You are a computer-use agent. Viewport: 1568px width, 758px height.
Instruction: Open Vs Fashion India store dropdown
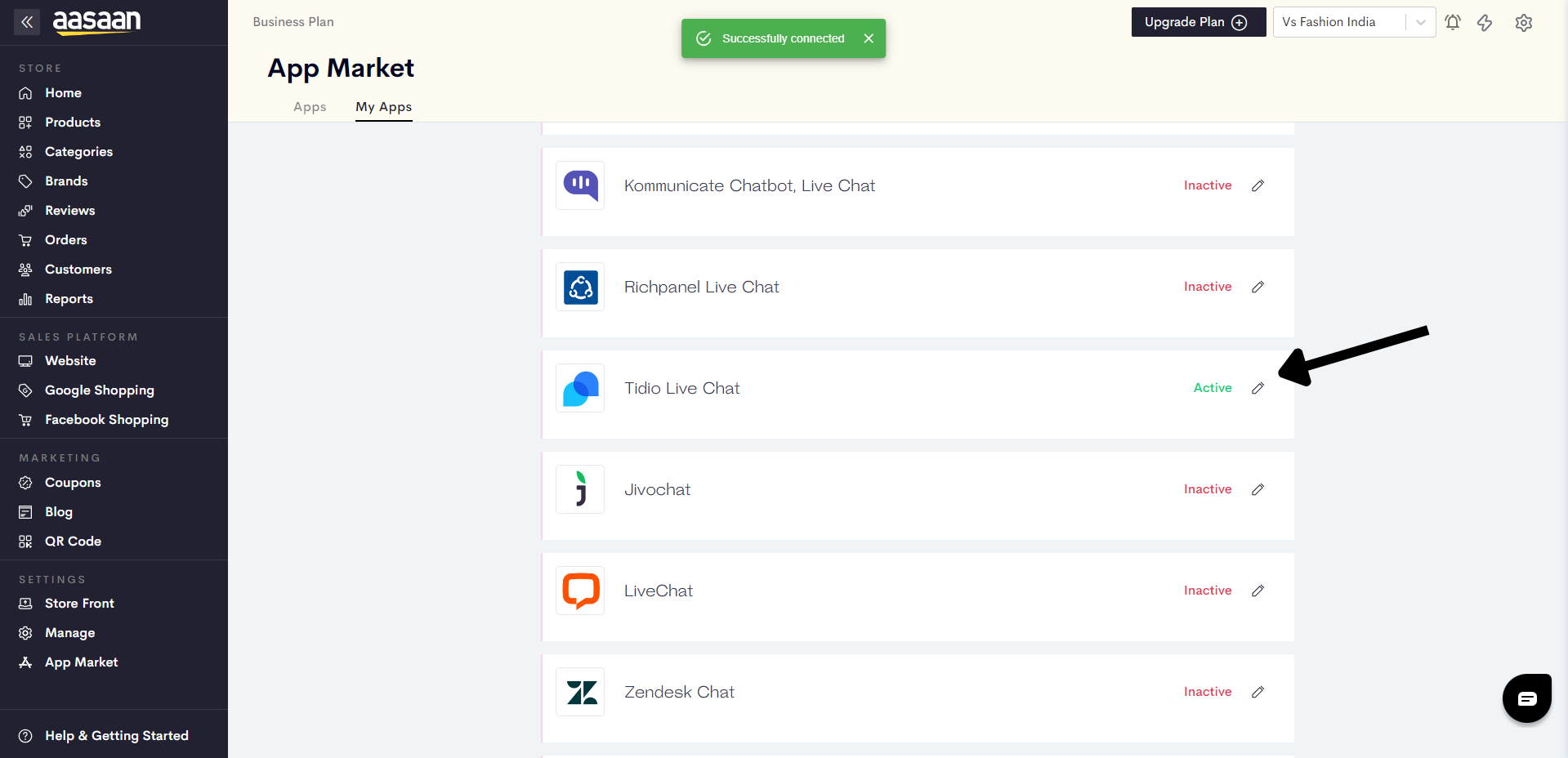point(1354,22)
